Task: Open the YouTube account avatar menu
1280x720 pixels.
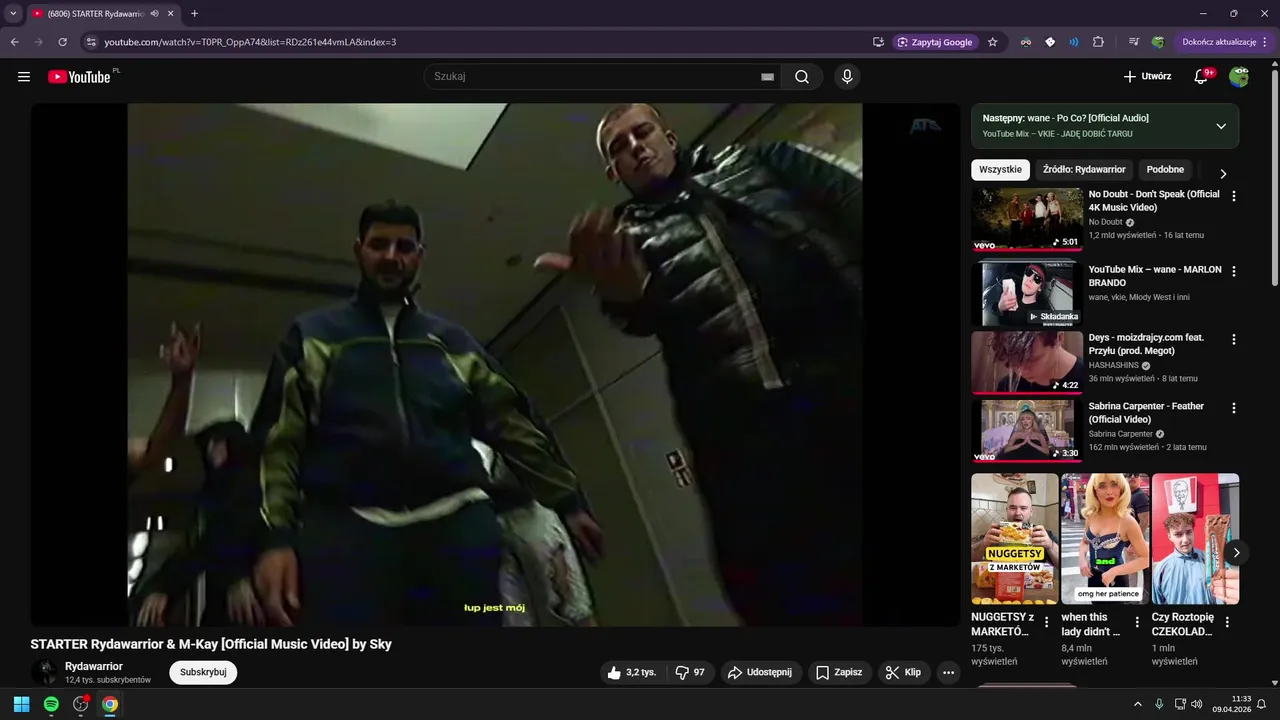Action: click(x=1239, y=77)
